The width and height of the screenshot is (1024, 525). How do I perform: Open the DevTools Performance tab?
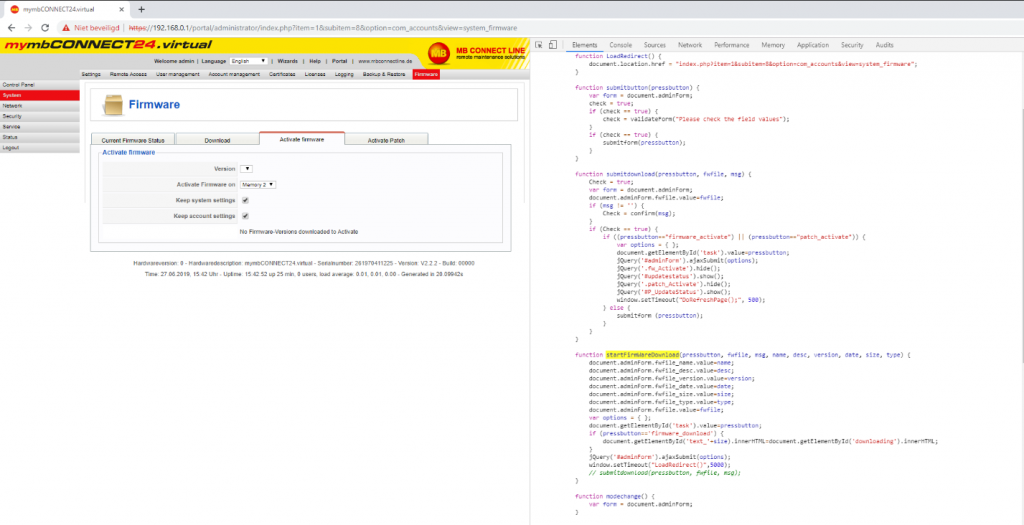[x=731, y=45]
